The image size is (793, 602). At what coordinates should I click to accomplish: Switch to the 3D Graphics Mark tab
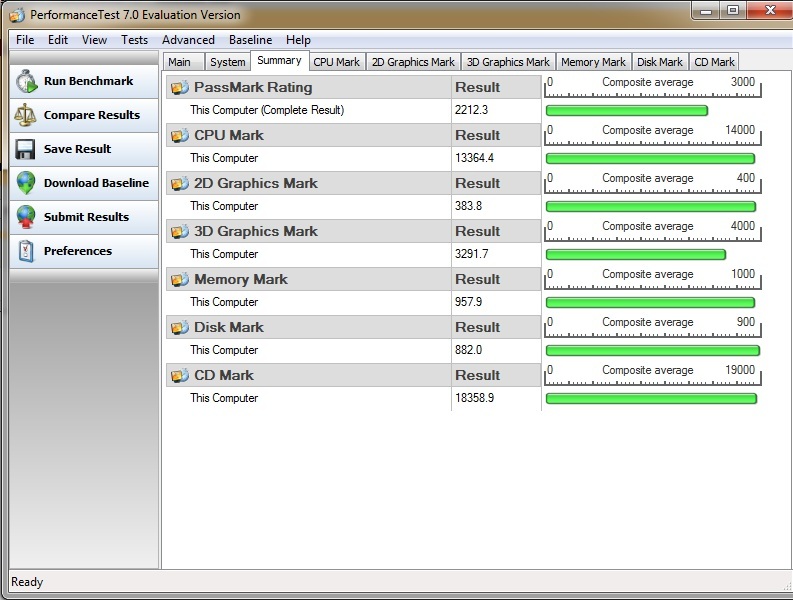pos(508,62)
